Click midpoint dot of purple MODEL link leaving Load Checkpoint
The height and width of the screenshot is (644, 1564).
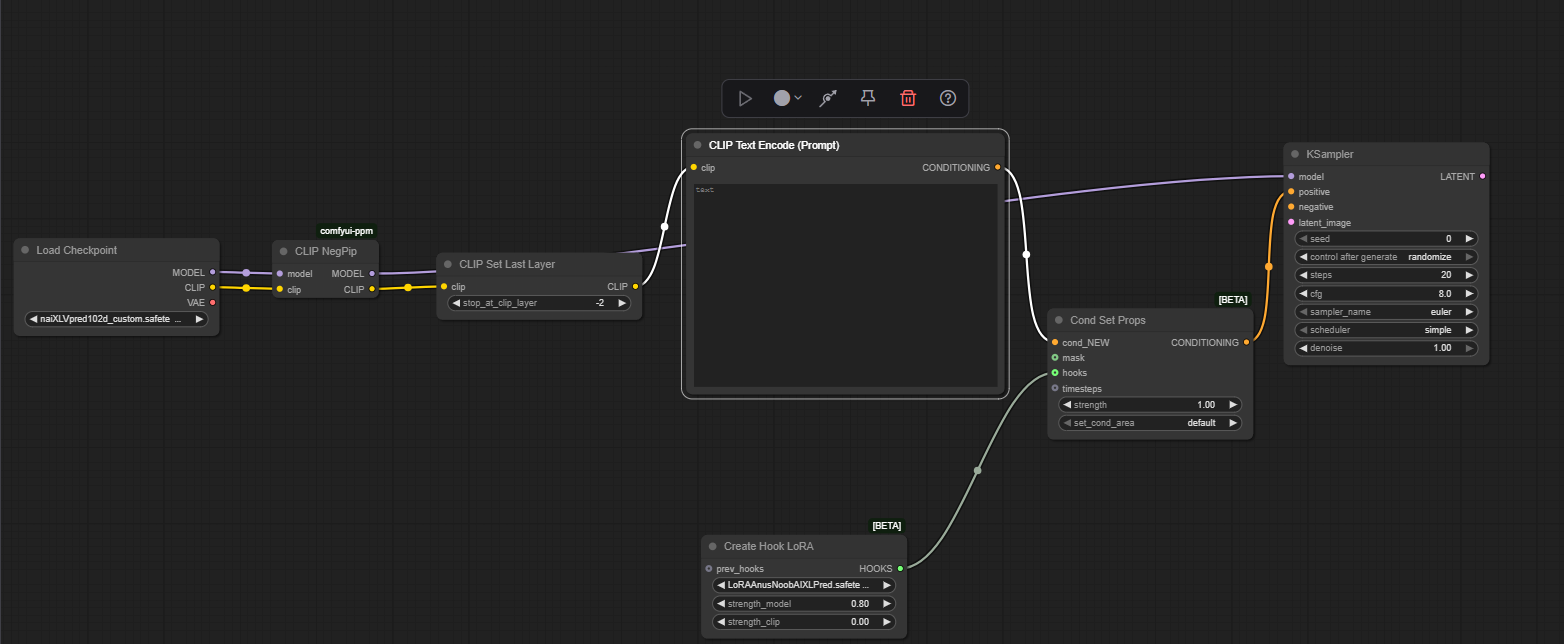(x=246, y=272)
